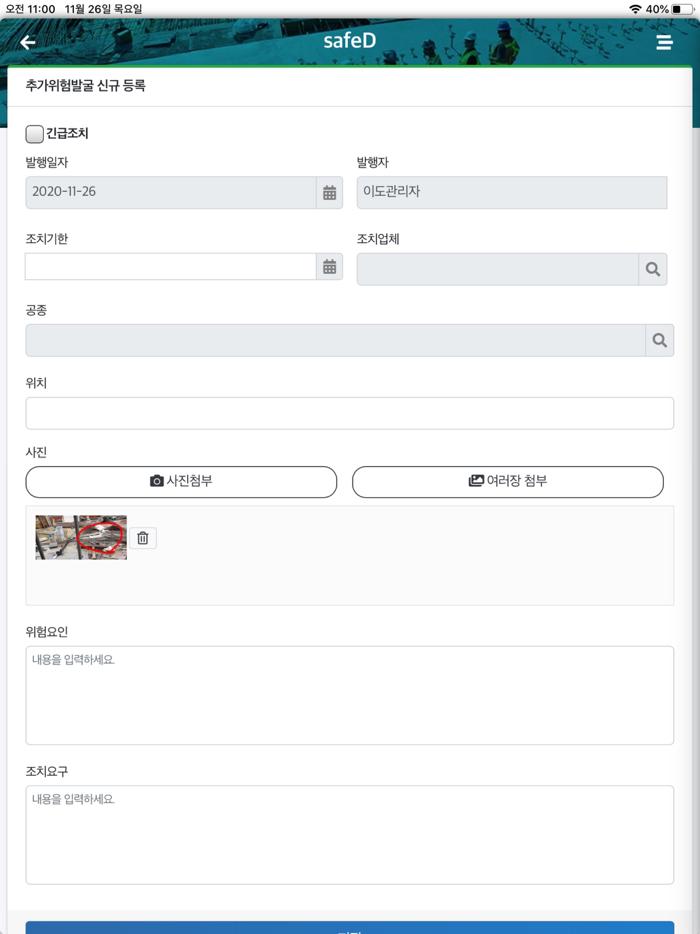
Task: Tap the blue button at the bottom
Action: point(350,929)
